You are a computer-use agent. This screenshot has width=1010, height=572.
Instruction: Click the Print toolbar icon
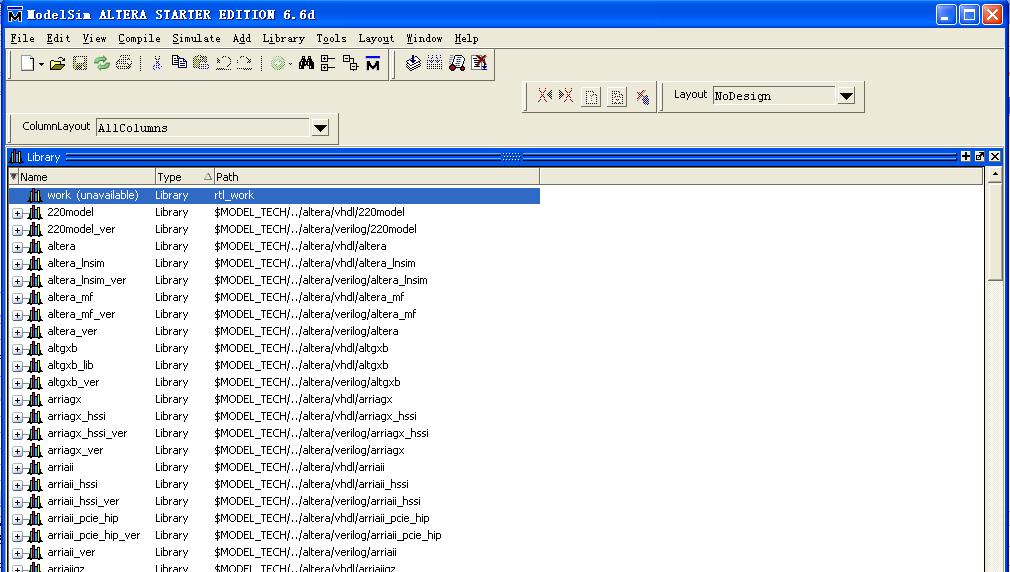[x=124, y=63]
